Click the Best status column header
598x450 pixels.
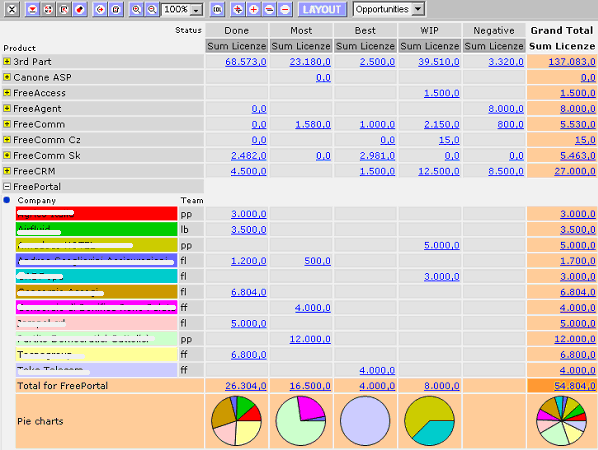(x=365, y=30)
